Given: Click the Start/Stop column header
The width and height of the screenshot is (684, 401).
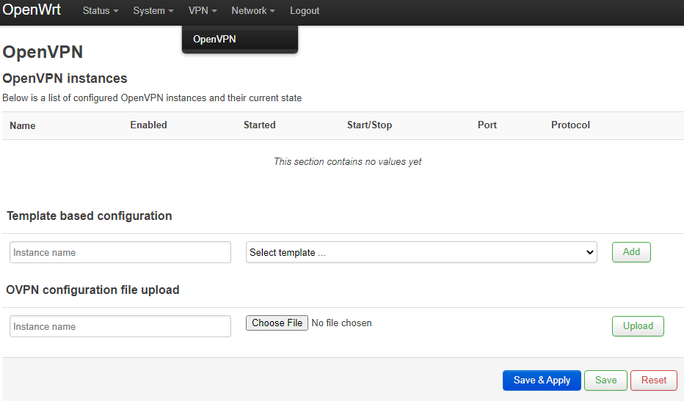Looking at the screenshot, I should point(369,125).
